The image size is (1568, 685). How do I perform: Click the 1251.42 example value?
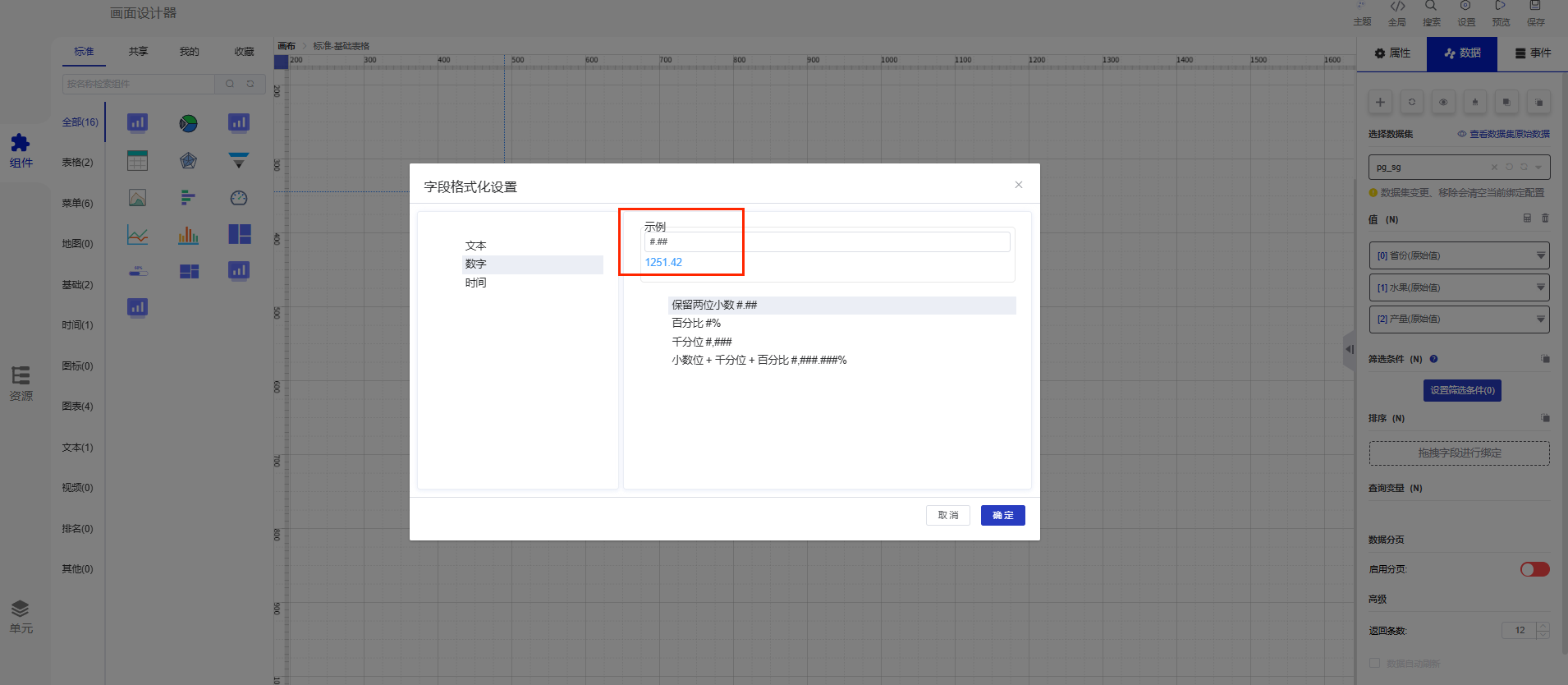click(663, 262)
